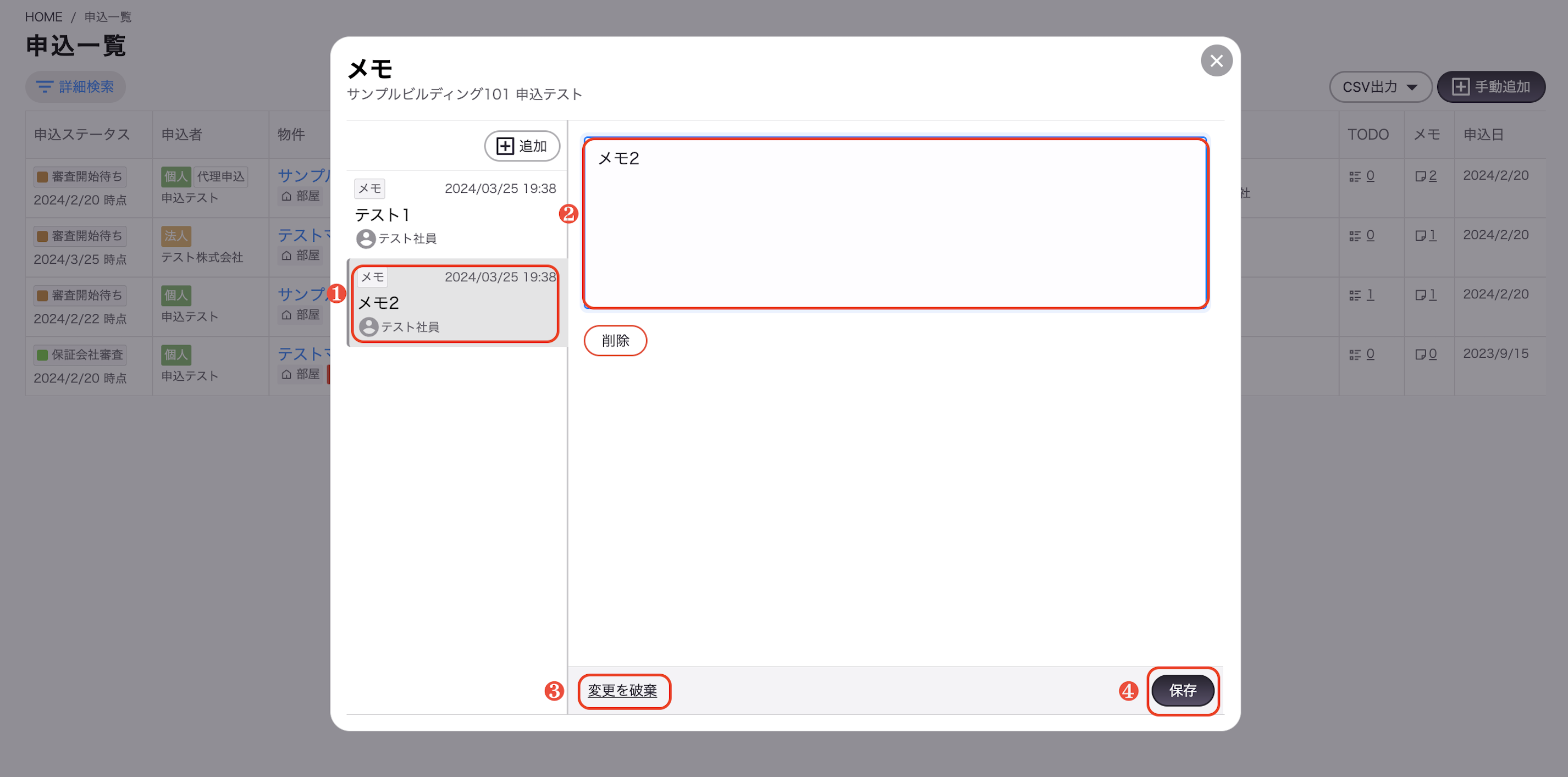
Task: Open the CSV出力 dropdown
Action: 1380,87
